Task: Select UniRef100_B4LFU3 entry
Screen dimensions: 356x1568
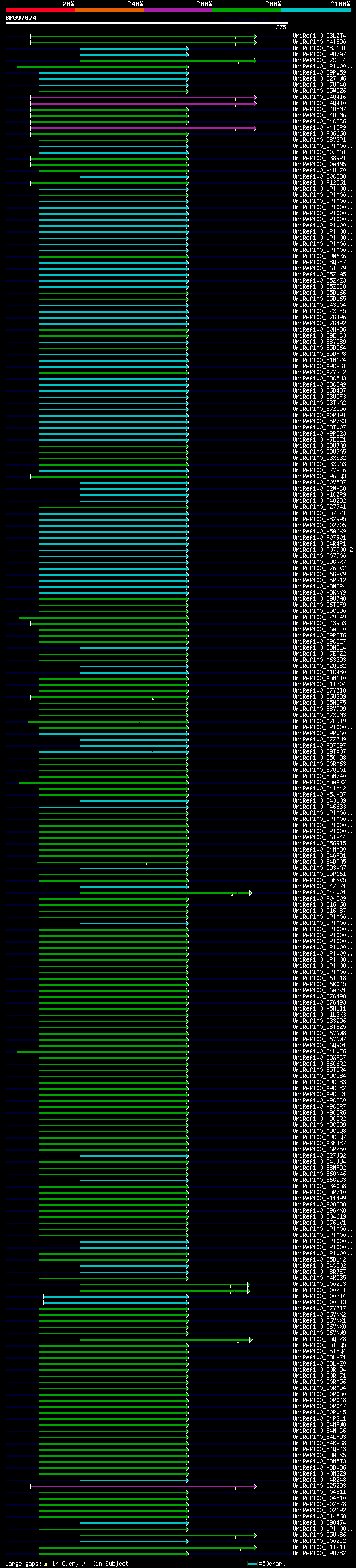Action: point(319,1437)
